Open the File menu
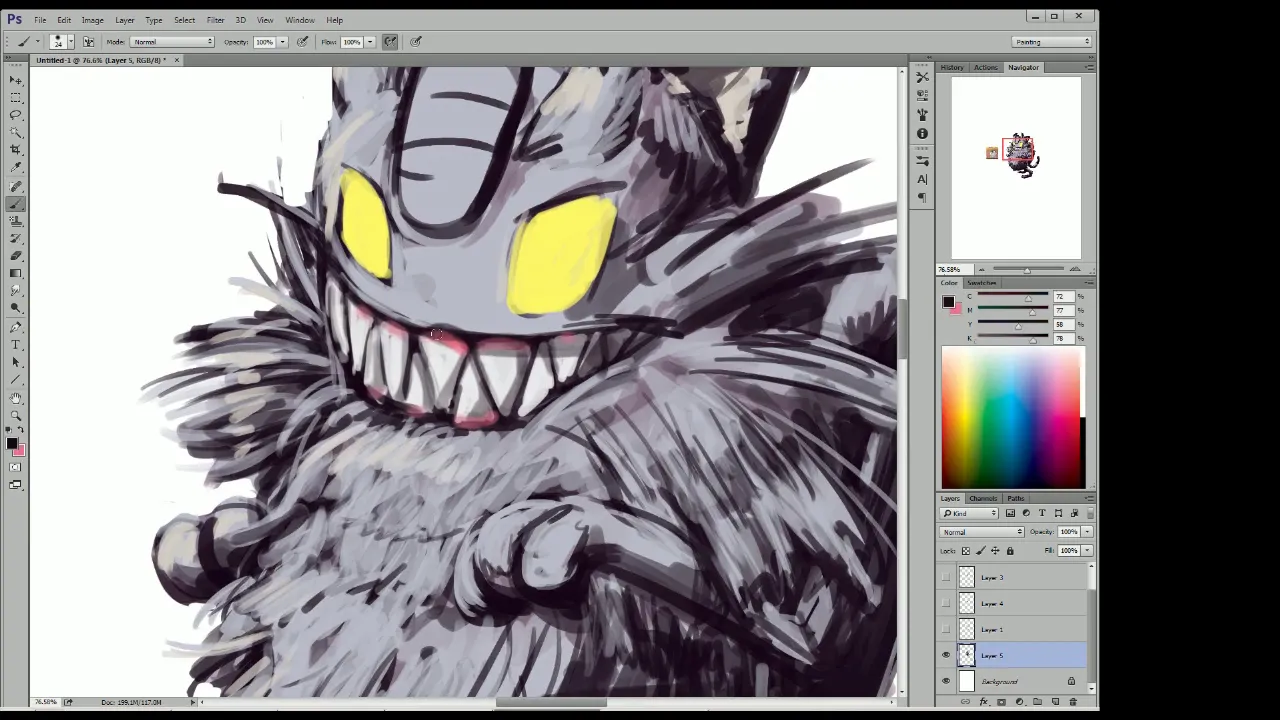The image size is (1280, 720). click(40, 20)
